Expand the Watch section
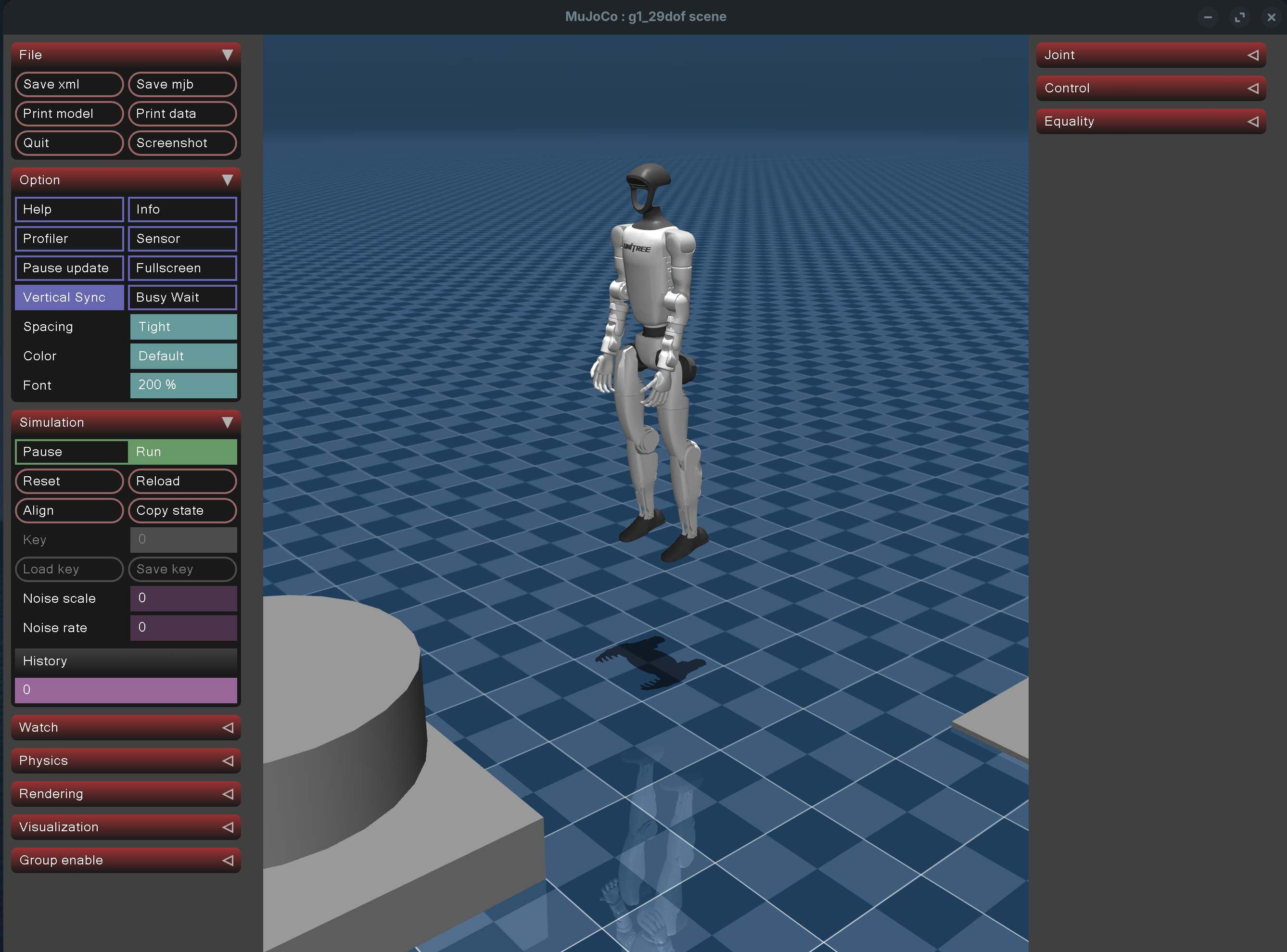Image resolution: width=1287 pixels, height=952 pixels. pos(126,727)
